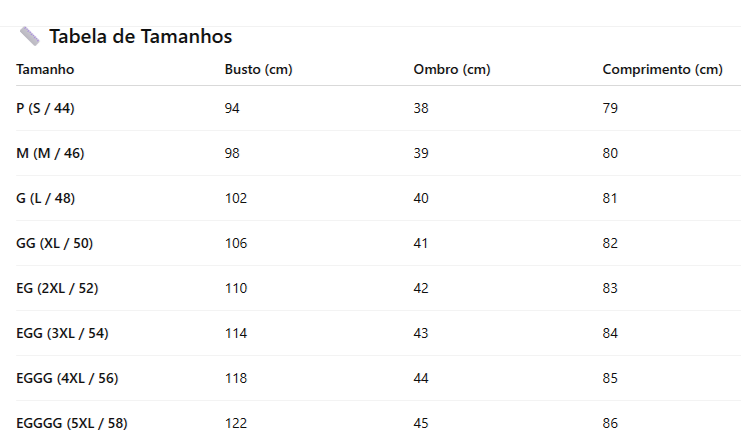This screenshot has height=446, width=741.
Task: Select the P (S / 44) size row
Action: 45,108
